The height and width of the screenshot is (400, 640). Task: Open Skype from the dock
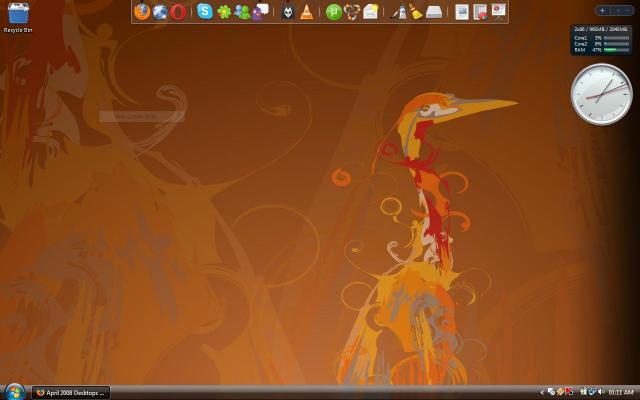pos(205,11)
